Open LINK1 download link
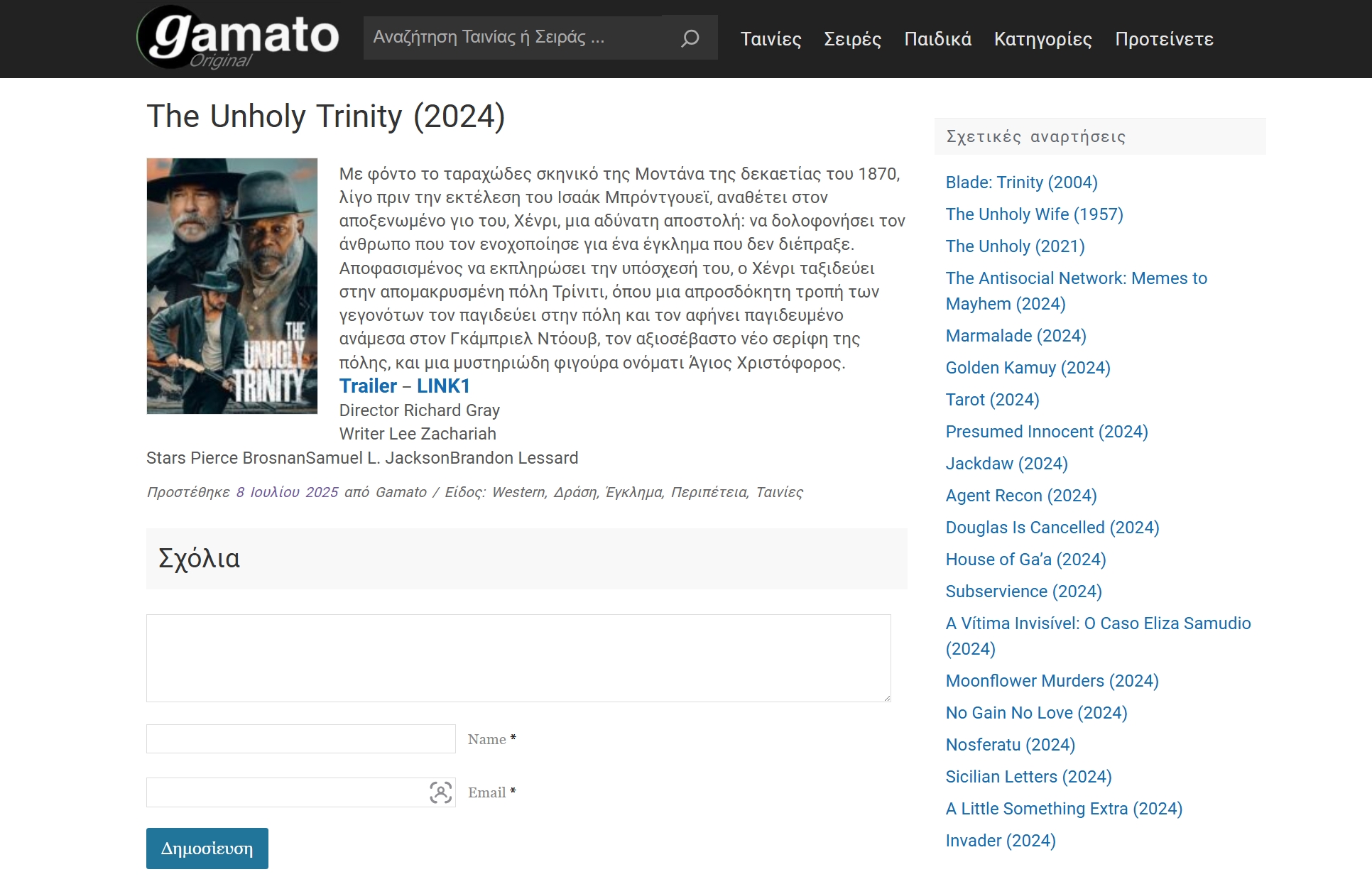 443,386
